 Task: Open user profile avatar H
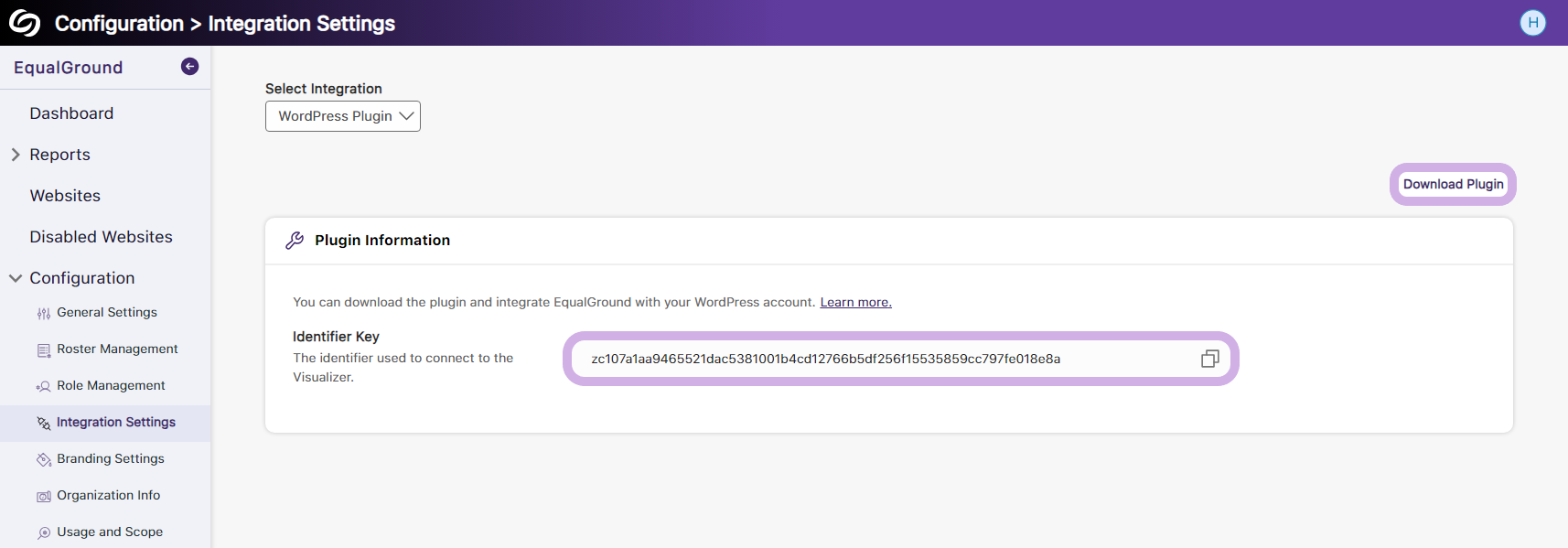pos(1533,23)
